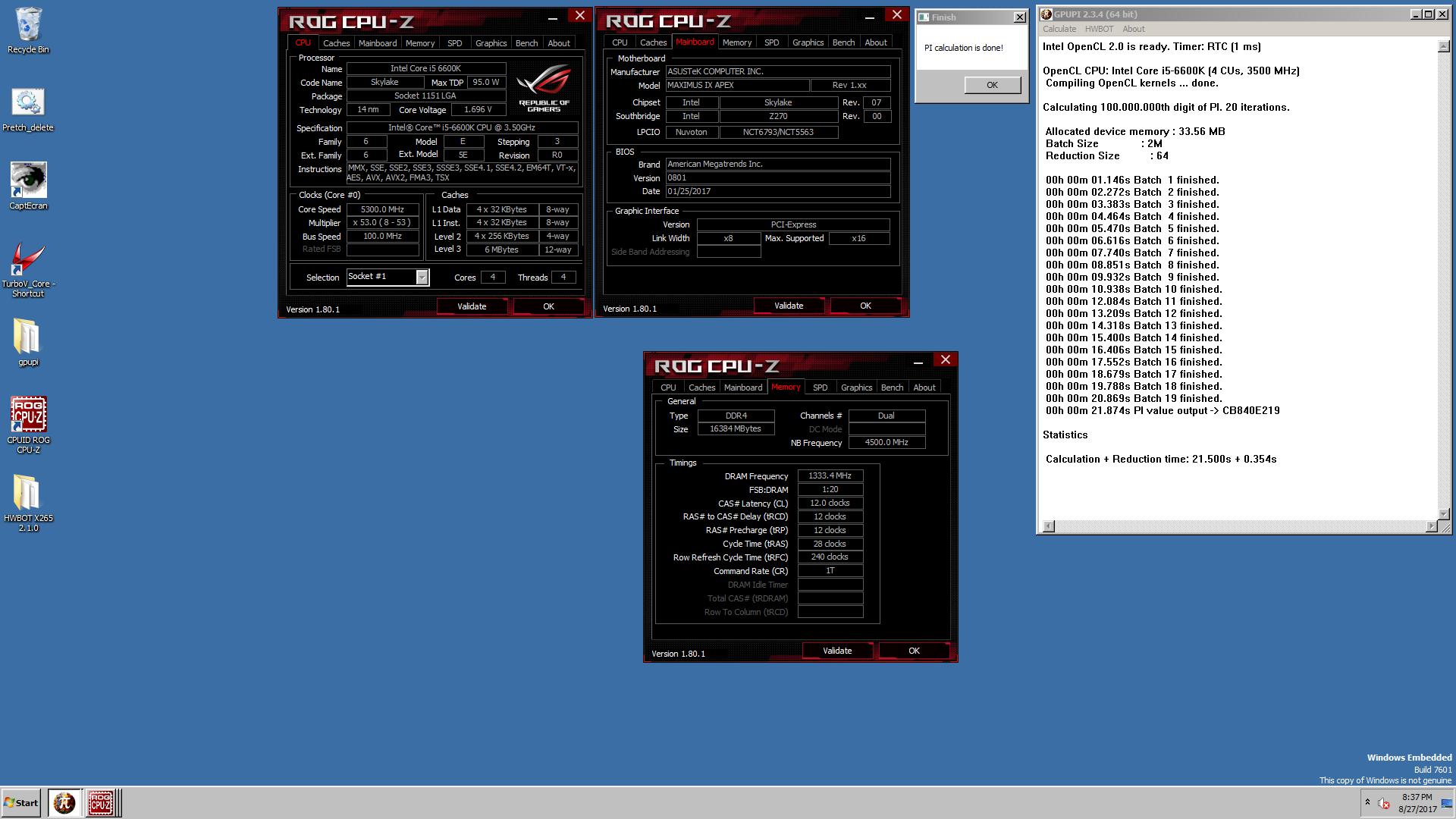
Task: Click the Republic of Gamers logo
Action: (x=544, y=89)
